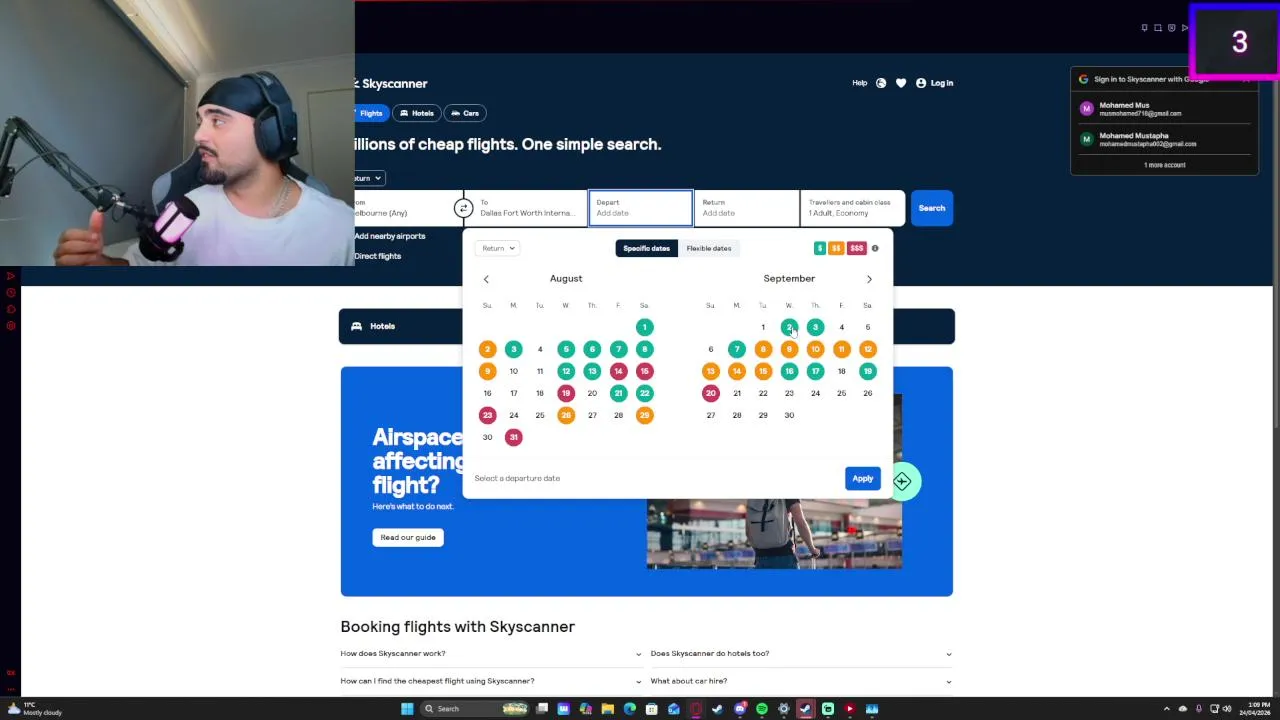This screenshot has width=1280, height=720.
Task: Open the Return date field
Action: point(746,208)
